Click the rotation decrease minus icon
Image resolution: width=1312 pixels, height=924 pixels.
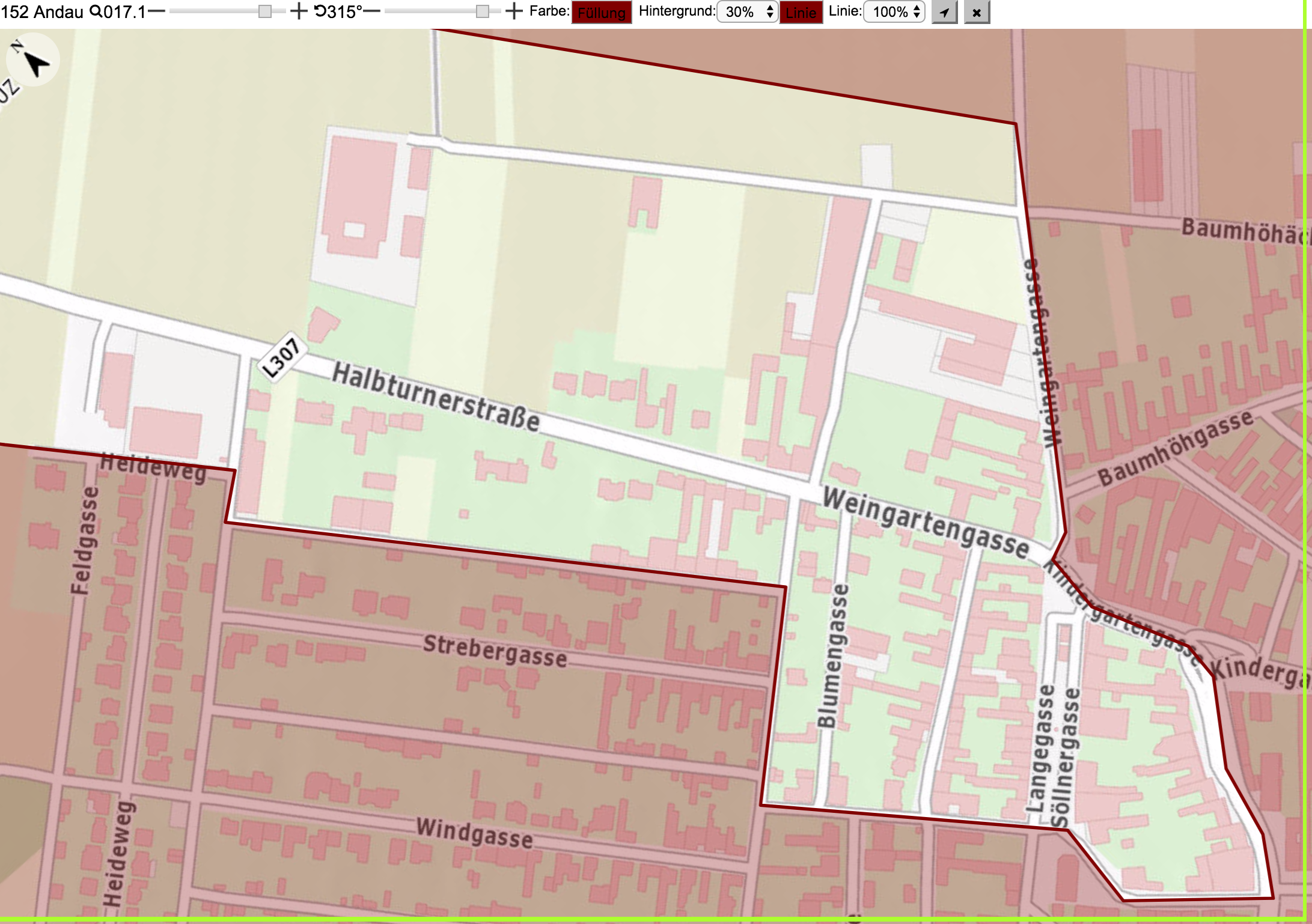[372, 11]
